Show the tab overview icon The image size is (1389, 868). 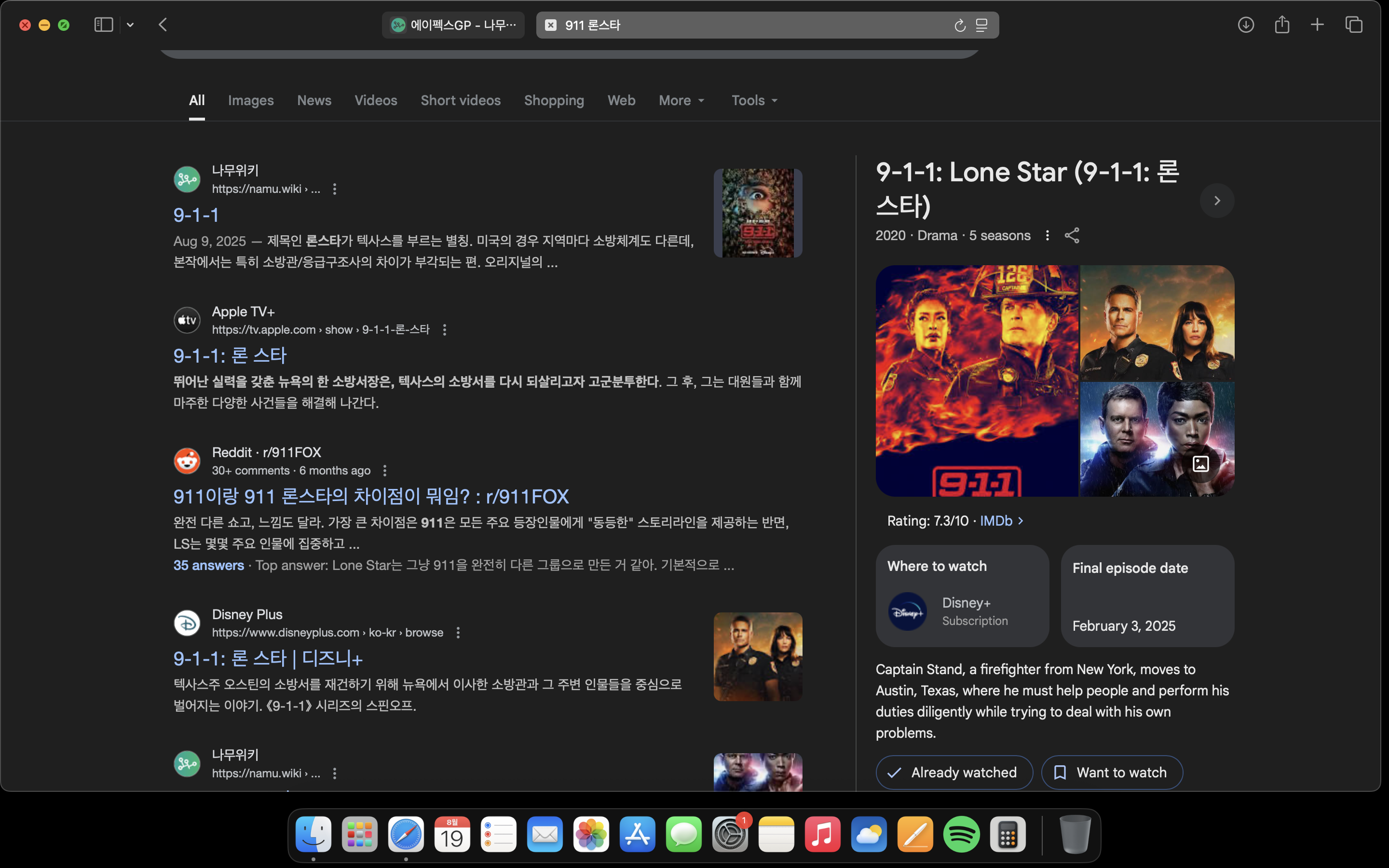pyautogui.click(x=1353, y=25)
